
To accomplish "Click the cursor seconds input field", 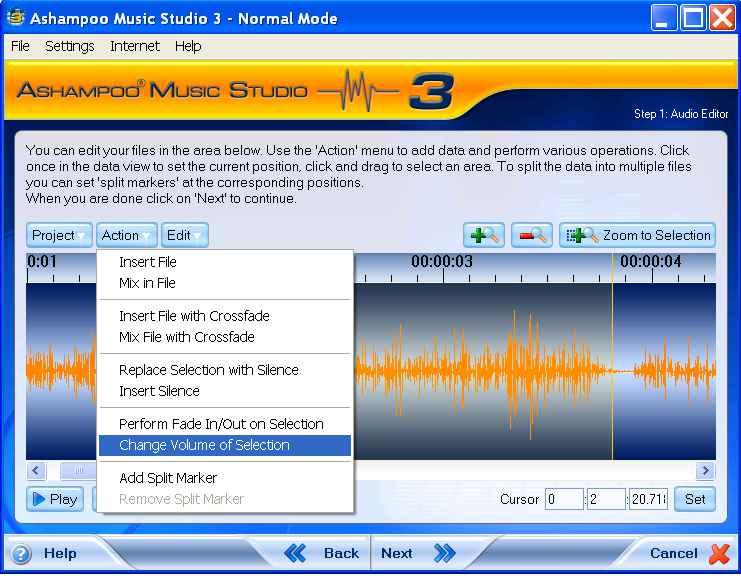I will pos(606,499).
